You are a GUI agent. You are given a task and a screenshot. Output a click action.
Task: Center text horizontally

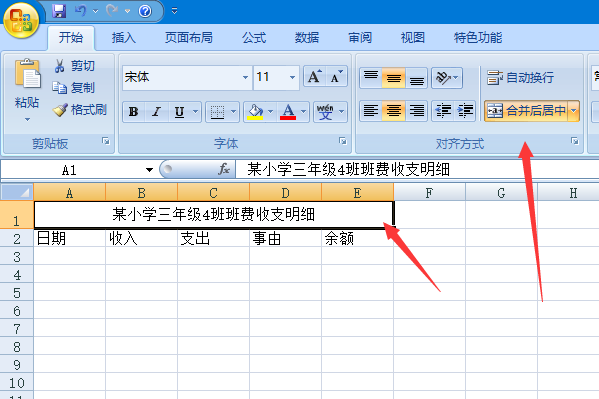tap(393, 111)
